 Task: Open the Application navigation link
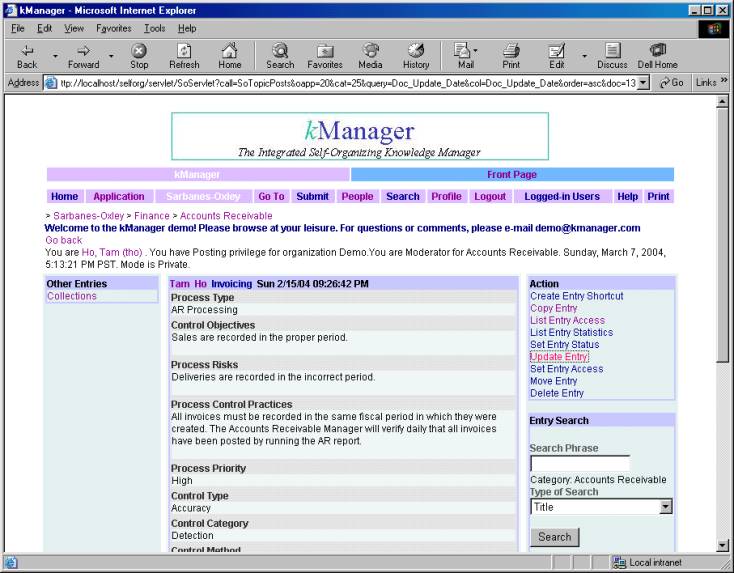[118, 197]
